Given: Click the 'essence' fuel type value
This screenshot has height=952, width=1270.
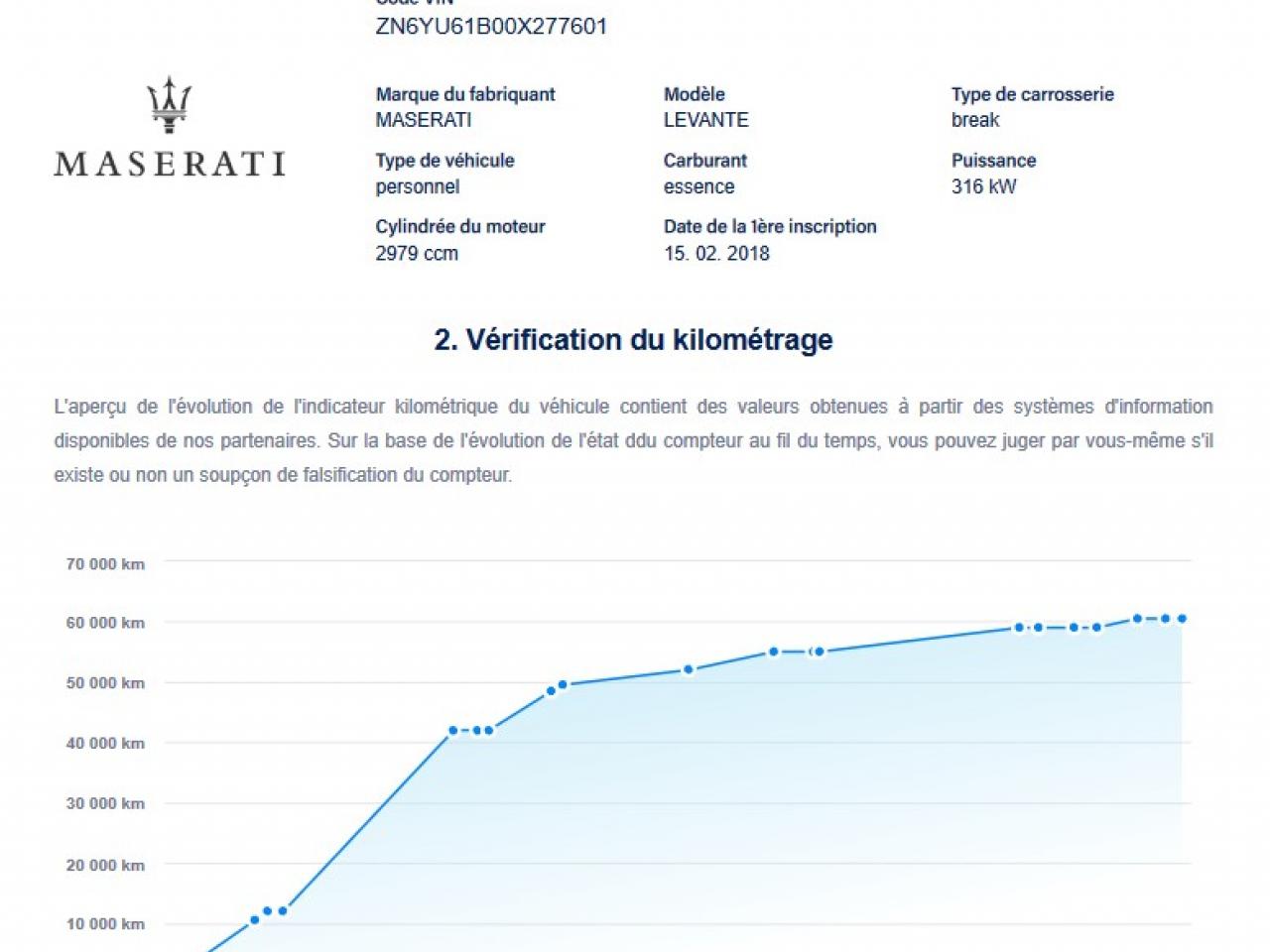Looking at the screenshot, I should click(698, 186).
